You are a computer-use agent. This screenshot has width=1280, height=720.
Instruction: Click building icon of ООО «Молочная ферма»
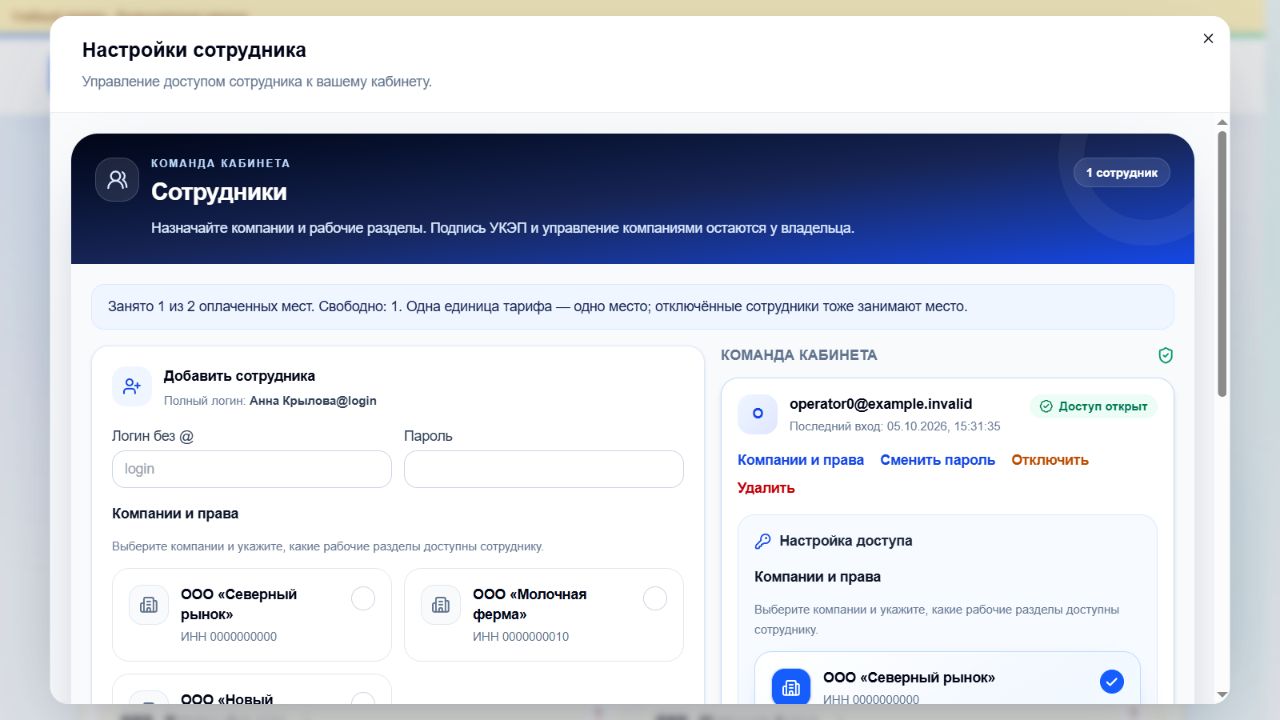click(441, 605)
